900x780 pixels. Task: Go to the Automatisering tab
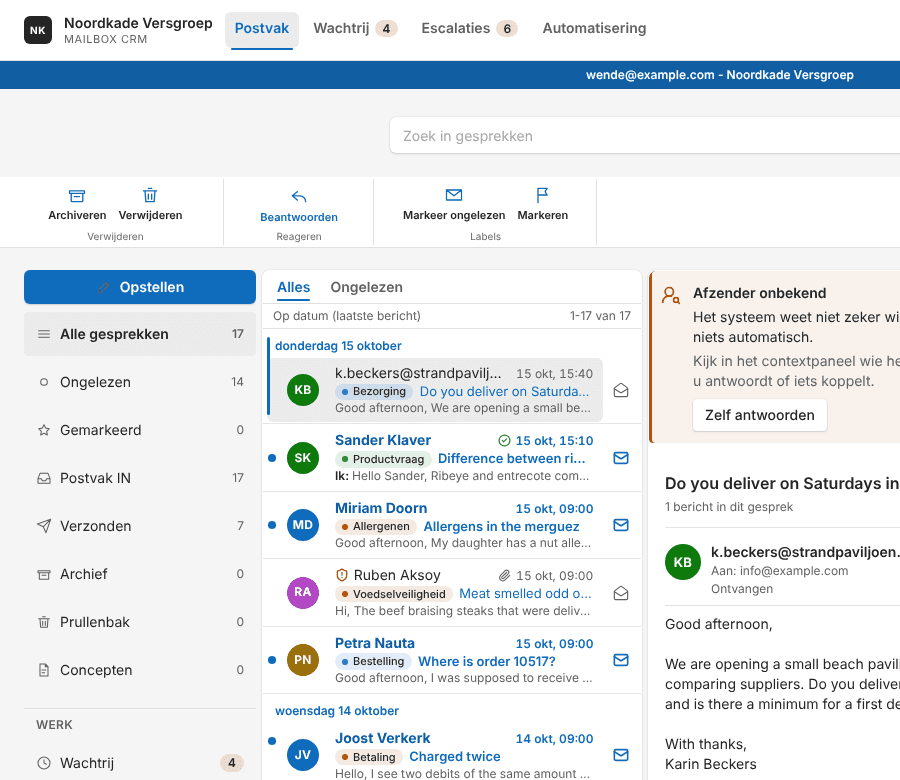[x=594, y=29]
